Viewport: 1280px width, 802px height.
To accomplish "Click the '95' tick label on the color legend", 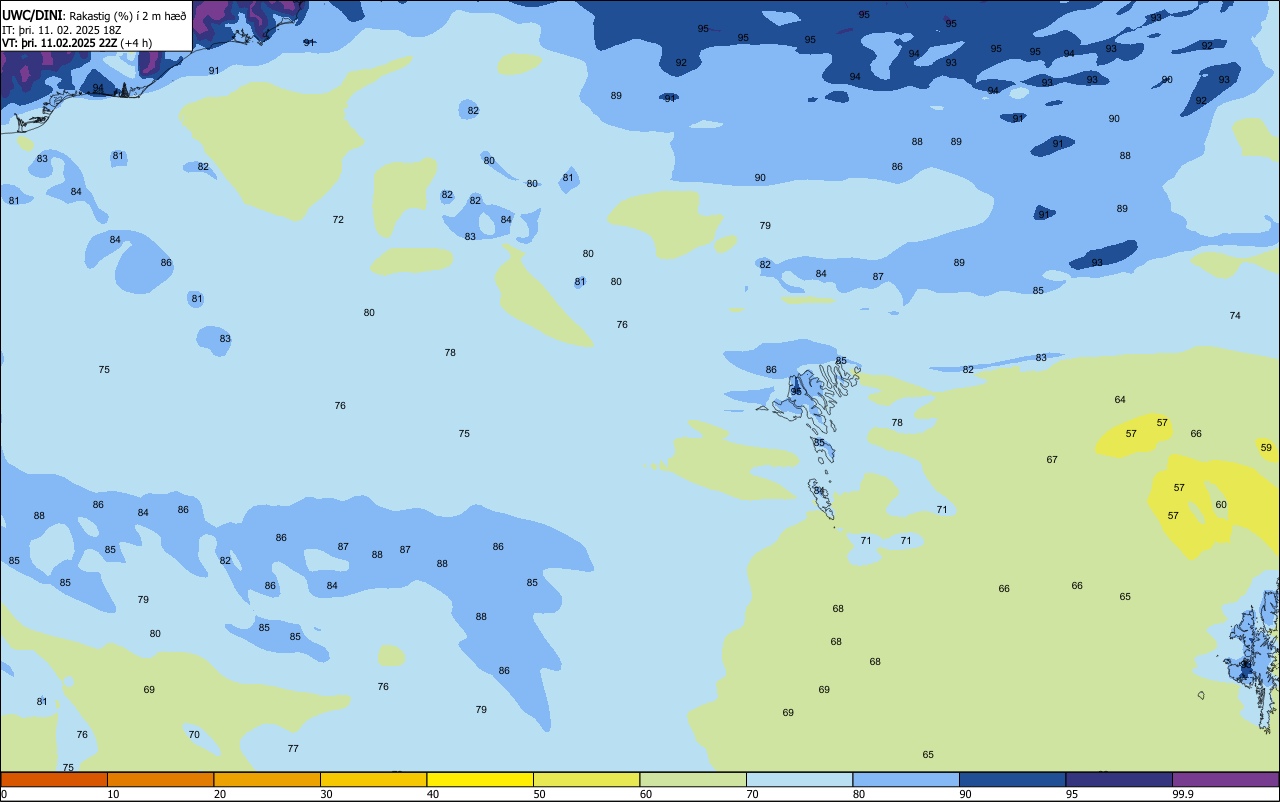I will (x=1072, y=794).
